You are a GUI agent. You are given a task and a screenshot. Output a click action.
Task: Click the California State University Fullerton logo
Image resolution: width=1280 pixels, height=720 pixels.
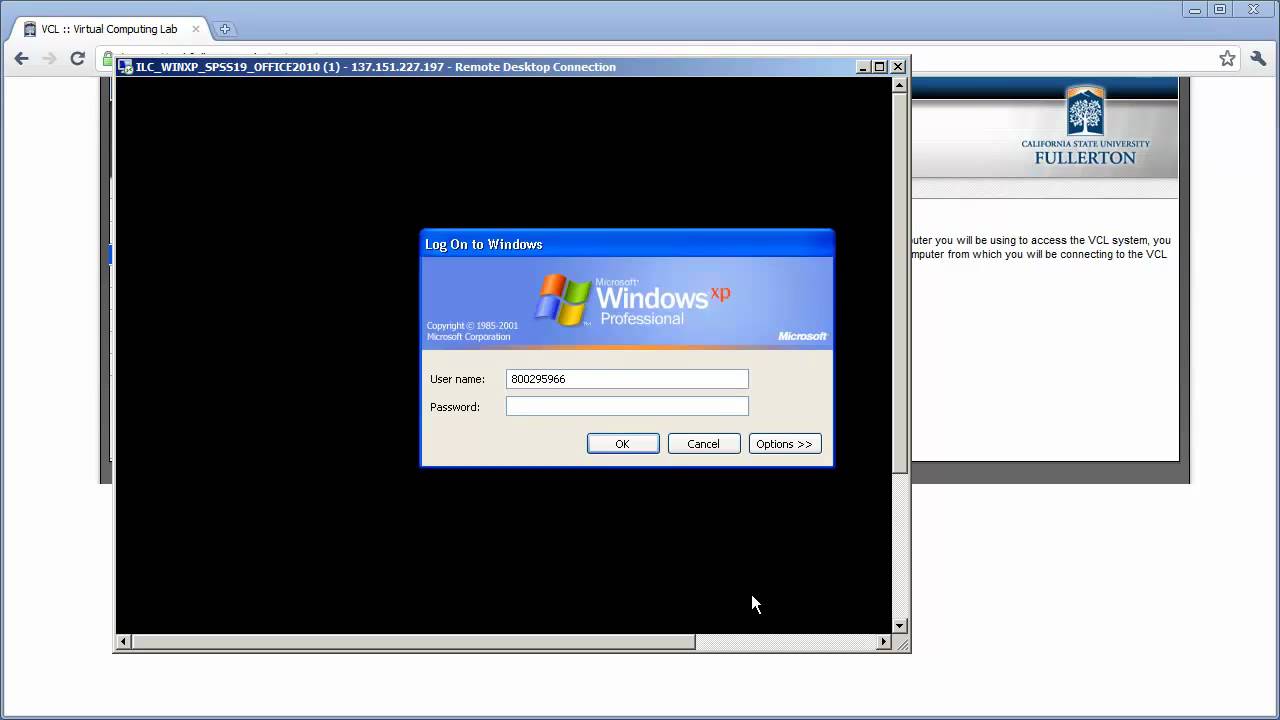coord(1085,125)
